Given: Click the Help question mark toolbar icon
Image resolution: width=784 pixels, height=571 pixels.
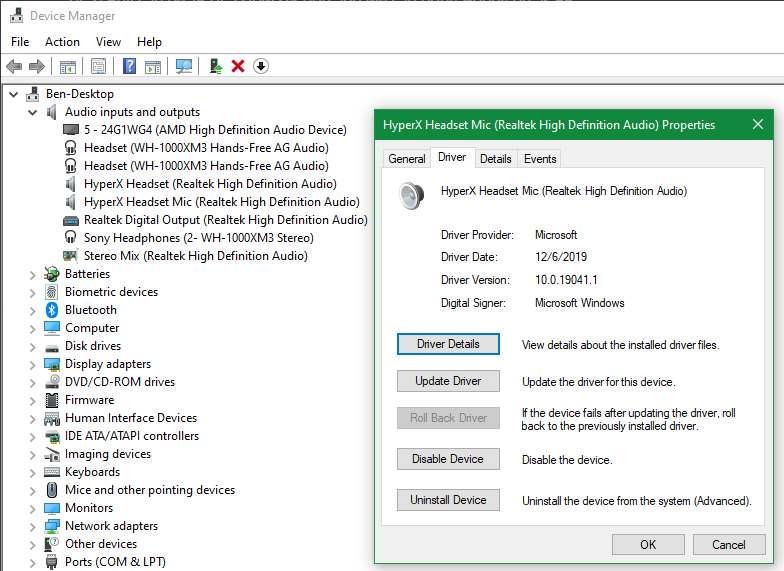Looking at the screenshot, I should [x=129, y=67].
